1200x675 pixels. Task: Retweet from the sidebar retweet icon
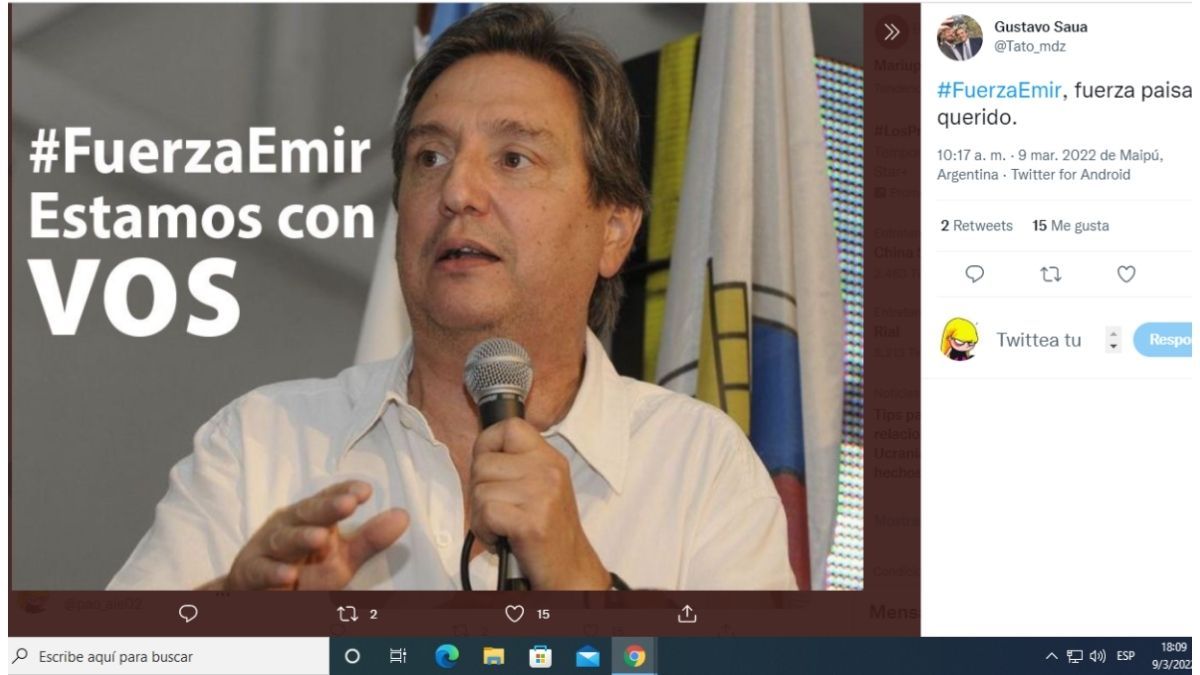point(1051,274)
